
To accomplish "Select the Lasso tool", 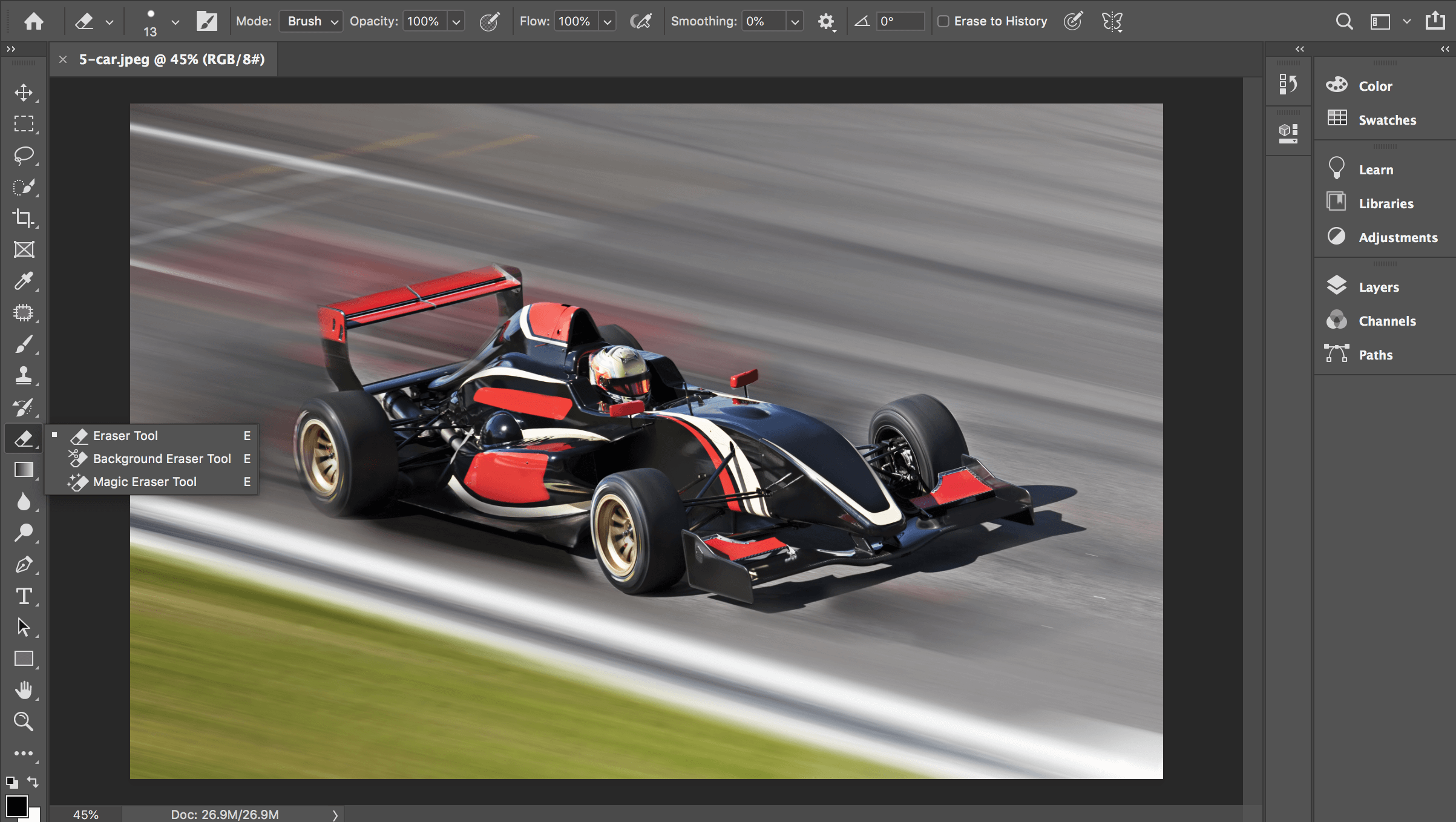I will pos(24,155).
